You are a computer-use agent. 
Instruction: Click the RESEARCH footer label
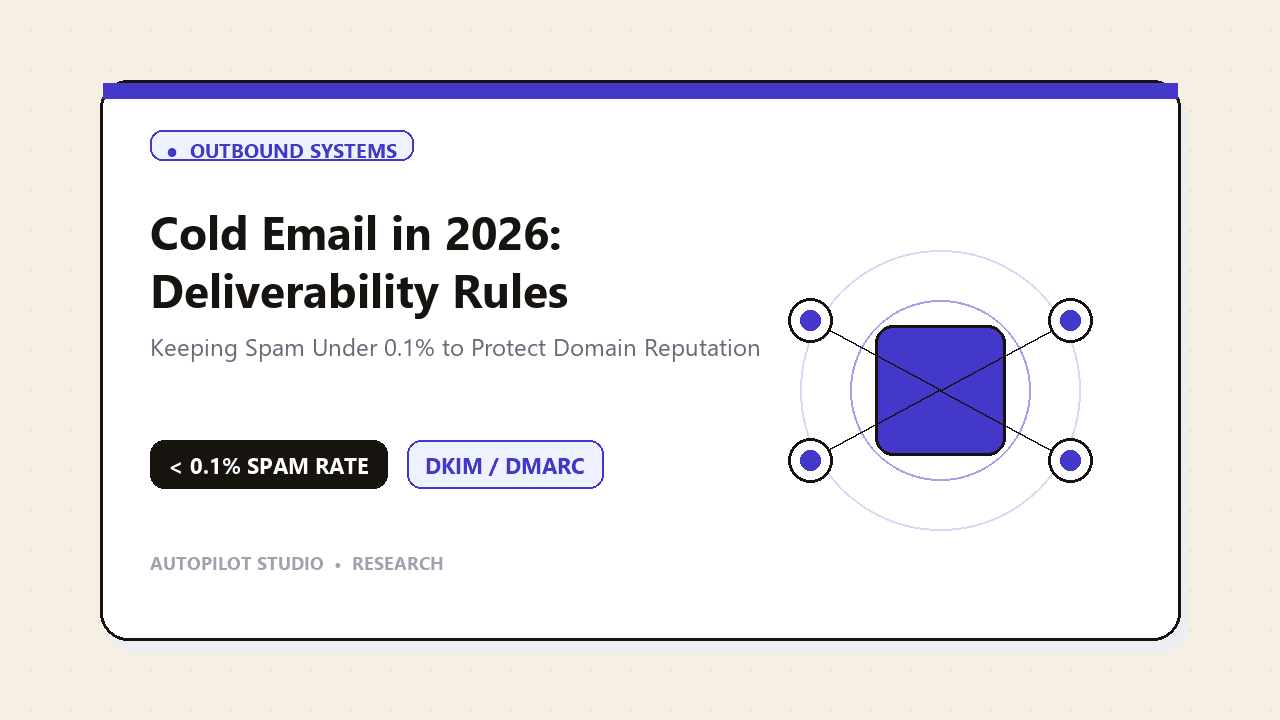pos(397,564)
